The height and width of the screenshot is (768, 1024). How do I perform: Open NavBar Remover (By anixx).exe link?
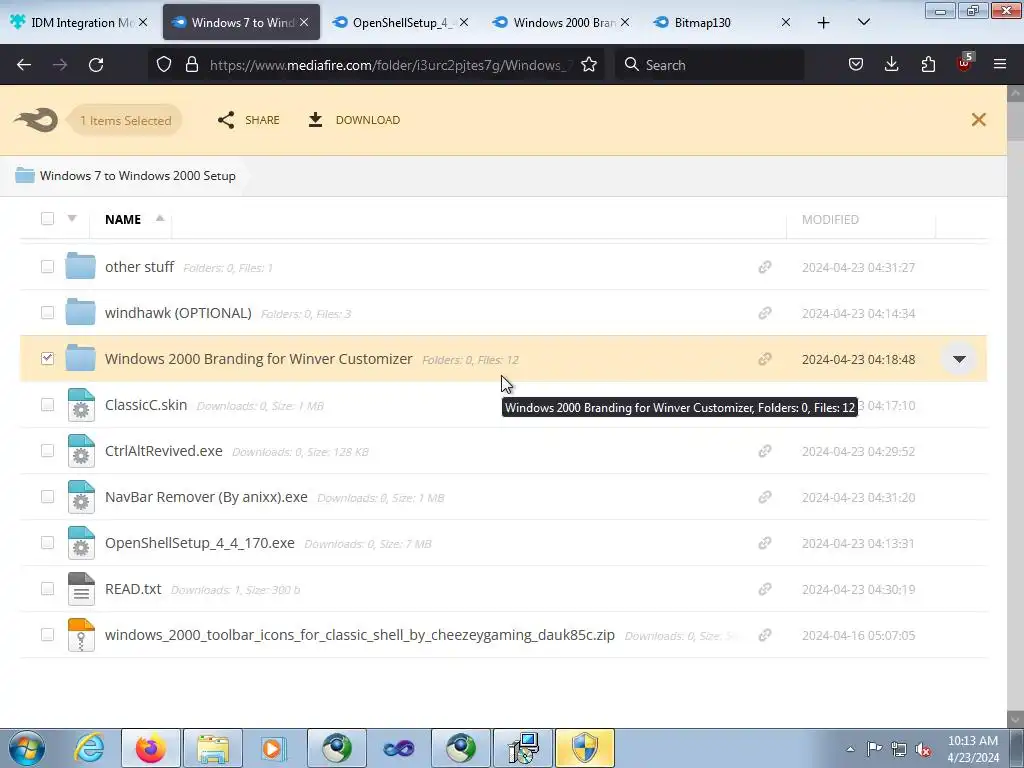206,497
